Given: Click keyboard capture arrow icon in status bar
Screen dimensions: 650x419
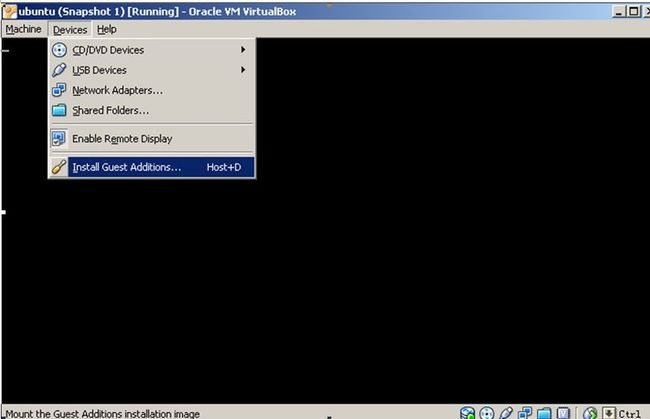Looking at the screenshot, I should (609, 413).
